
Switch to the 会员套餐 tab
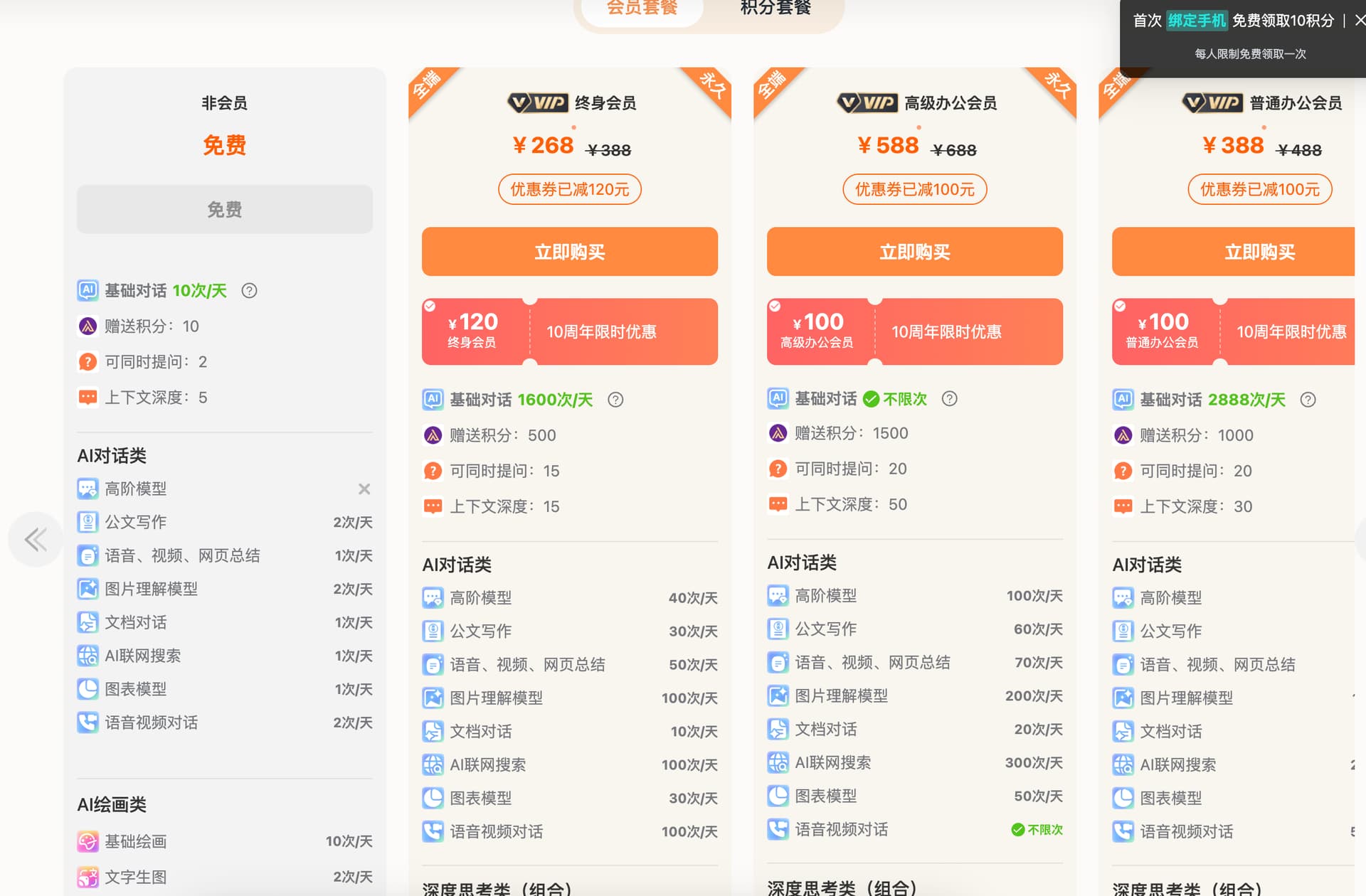(642, 9)
